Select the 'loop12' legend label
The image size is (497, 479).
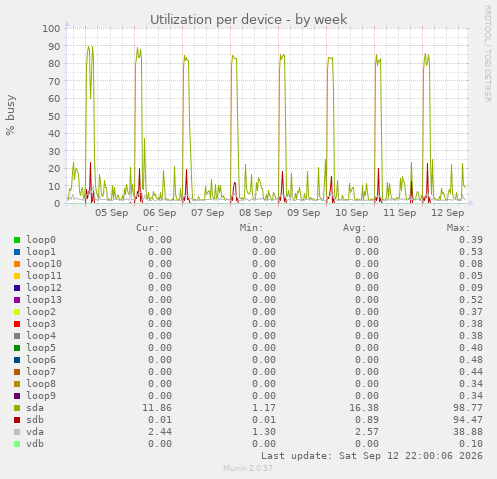[44, 288]
